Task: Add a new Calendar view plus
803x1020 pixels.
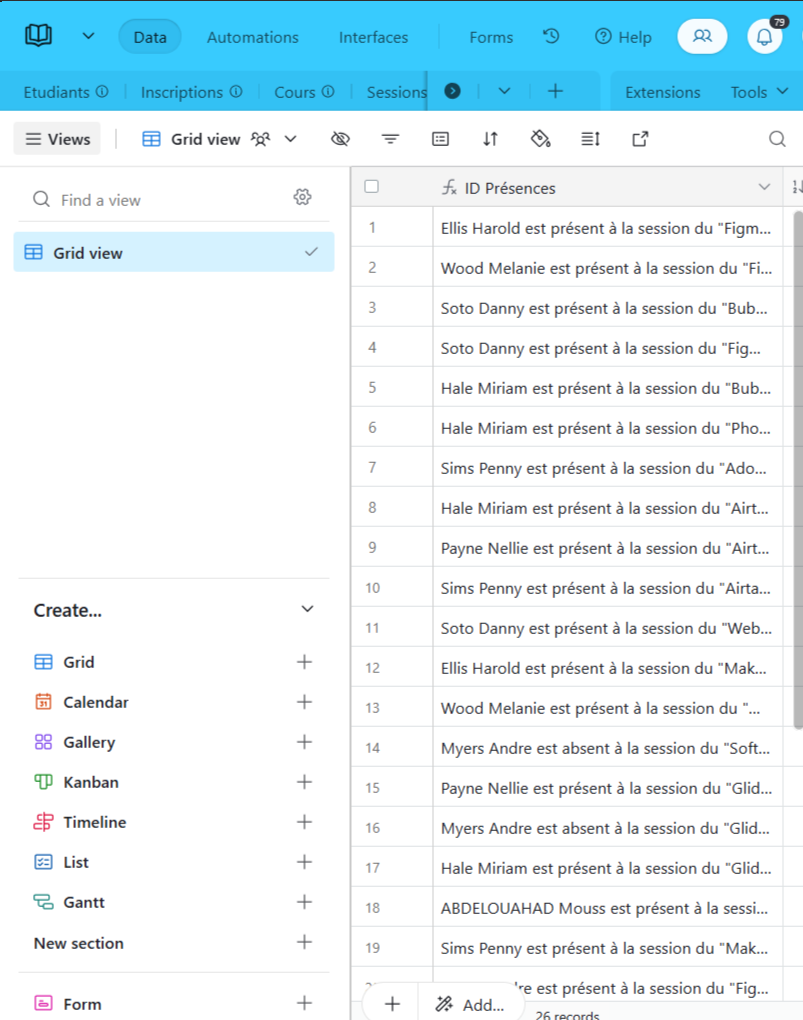Action: coord(305,702)
